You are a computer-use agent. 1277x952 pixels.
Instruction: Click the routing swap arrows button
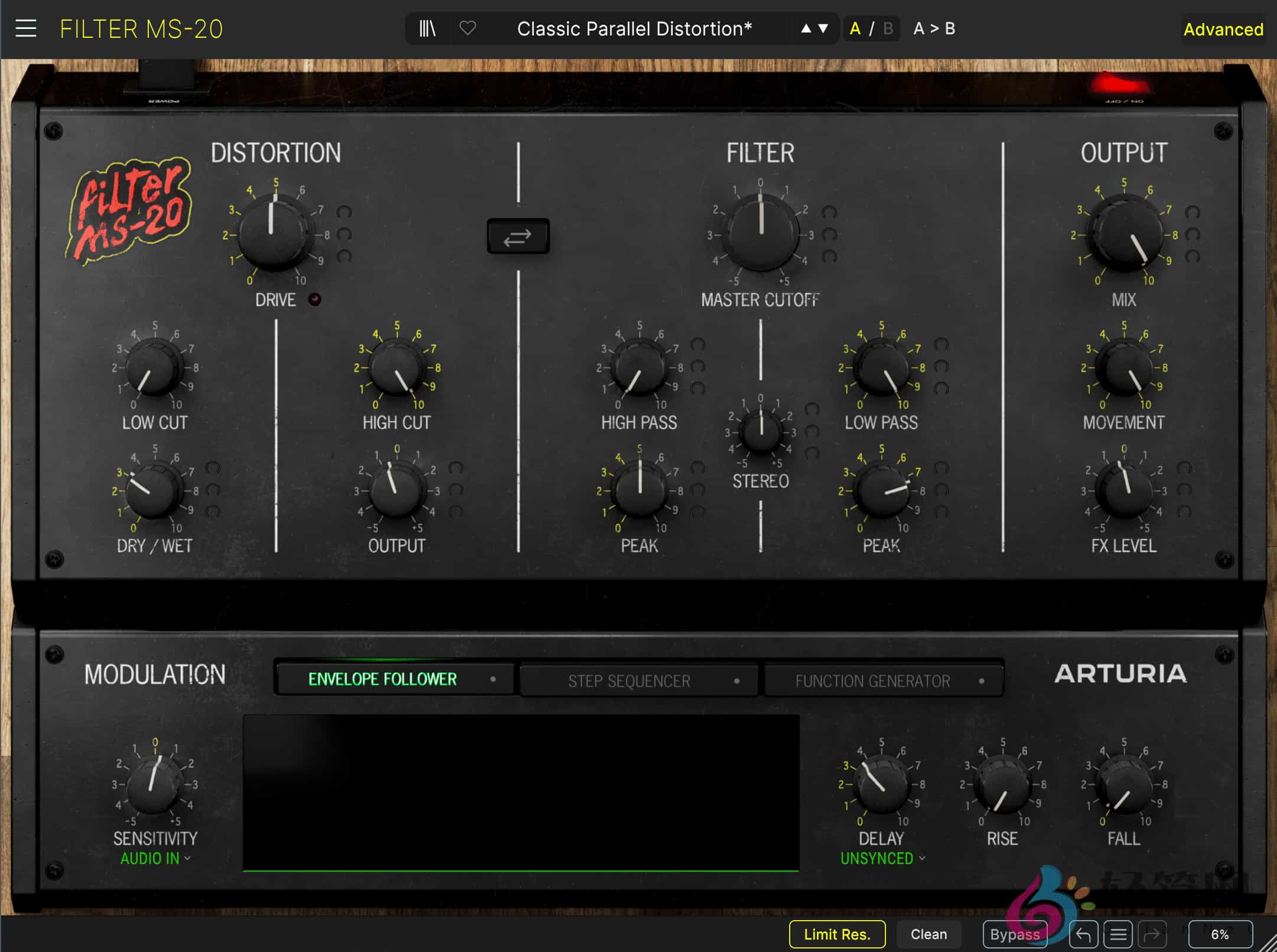click(x=518, y=237)
